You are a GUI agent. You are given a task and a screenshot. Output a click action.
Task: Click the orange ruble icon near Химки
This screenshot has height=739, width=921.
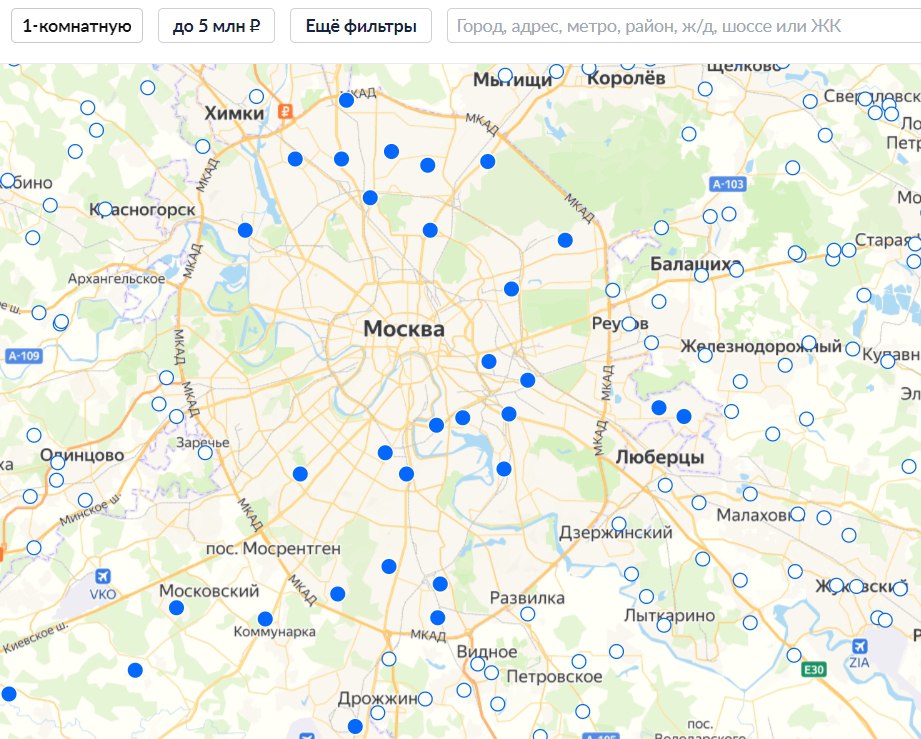coord(285,110)
